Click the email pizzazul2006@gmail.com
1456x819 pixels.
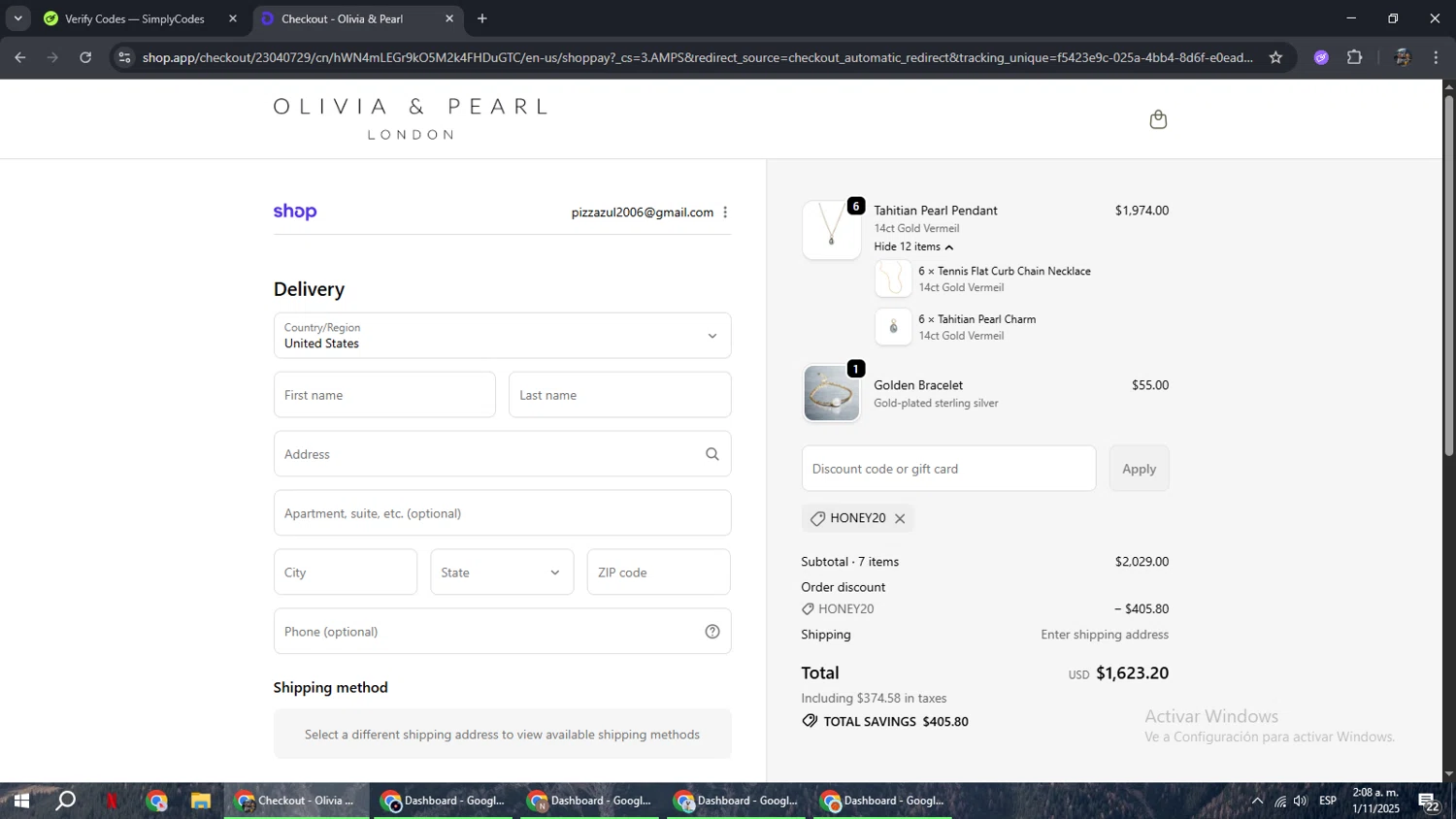point(643,213)
